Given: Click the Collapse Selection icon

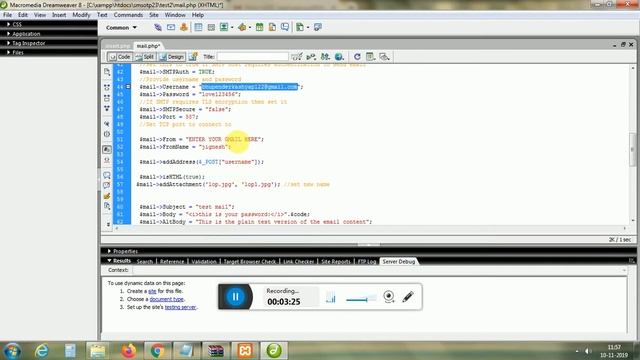Looking at the screenshot, I should pos(107,98).
